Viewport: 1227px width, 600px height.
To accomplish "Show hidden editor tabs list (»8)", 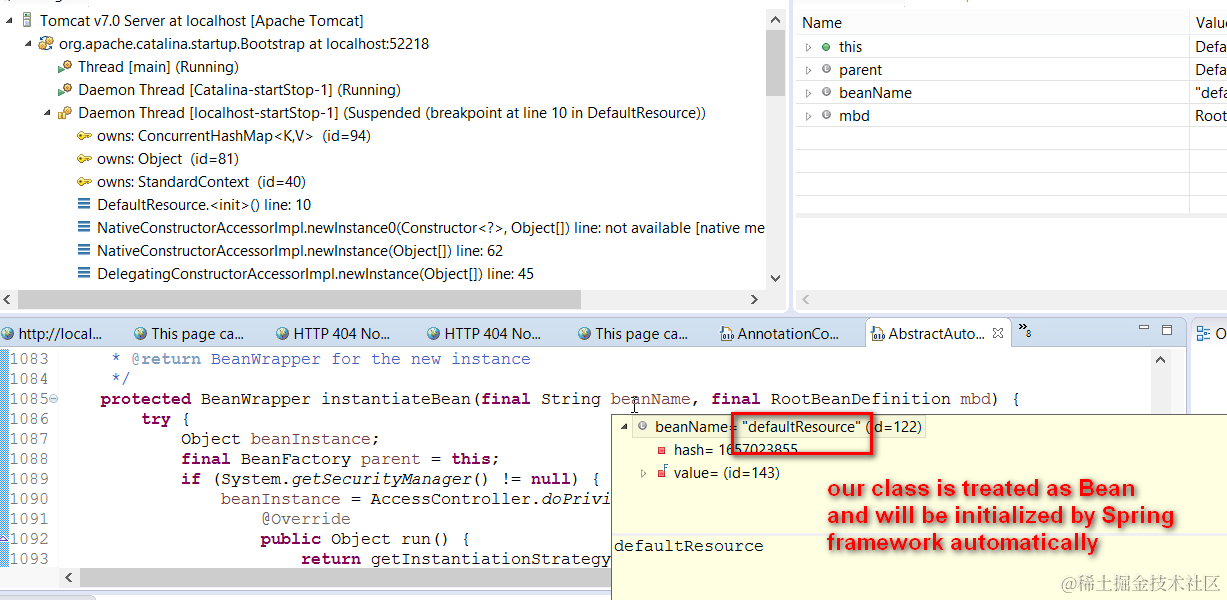I will pos(1025,330).
